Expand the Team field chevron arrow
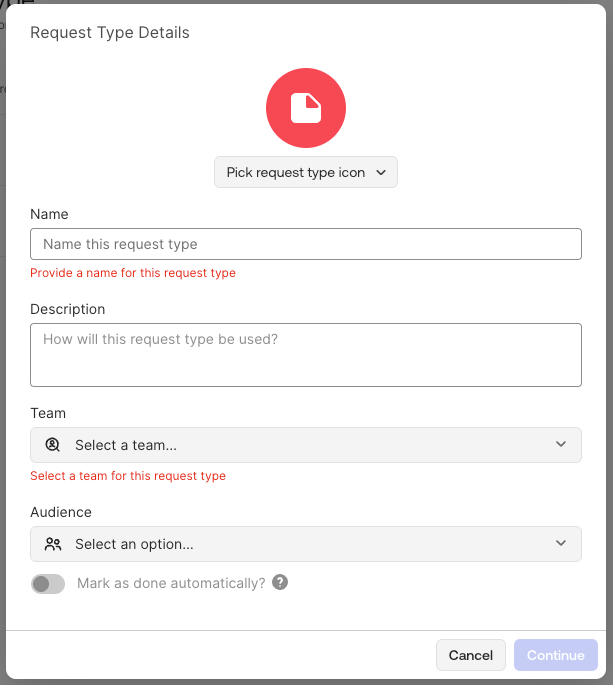 click(x=561, y=445)
